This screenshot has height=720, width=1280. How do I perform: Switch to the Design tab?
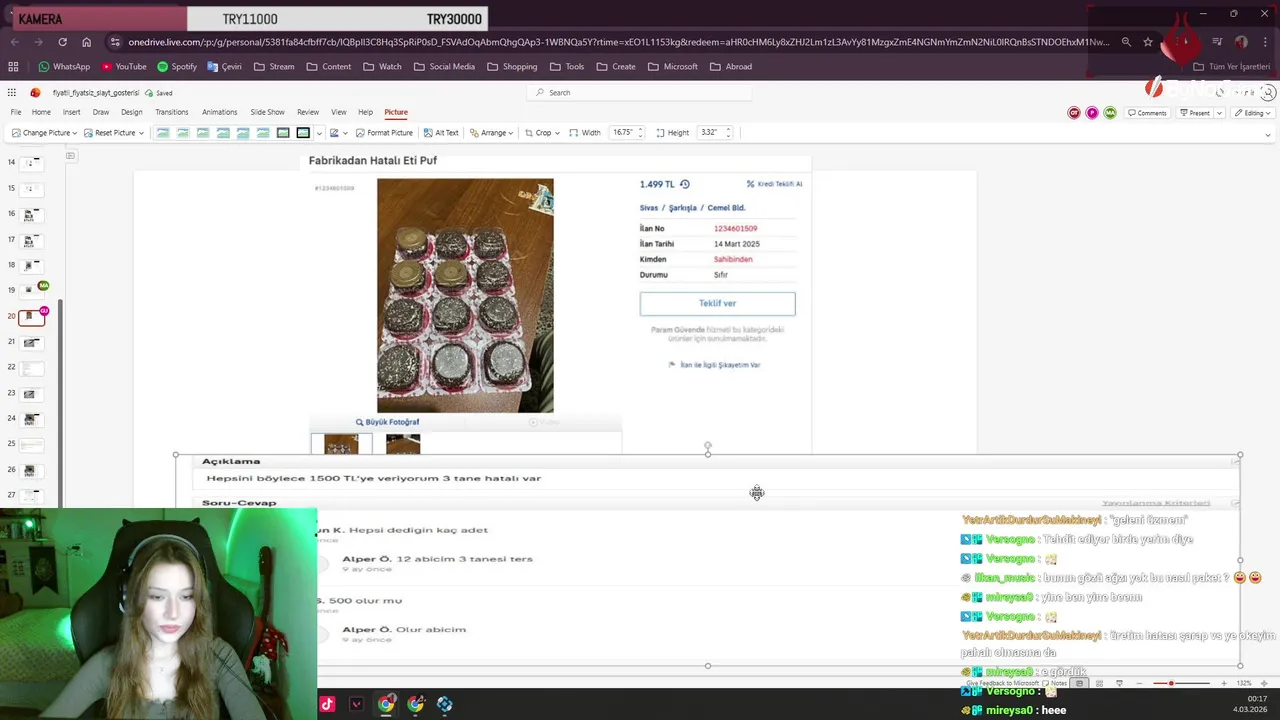click(131, 112)
